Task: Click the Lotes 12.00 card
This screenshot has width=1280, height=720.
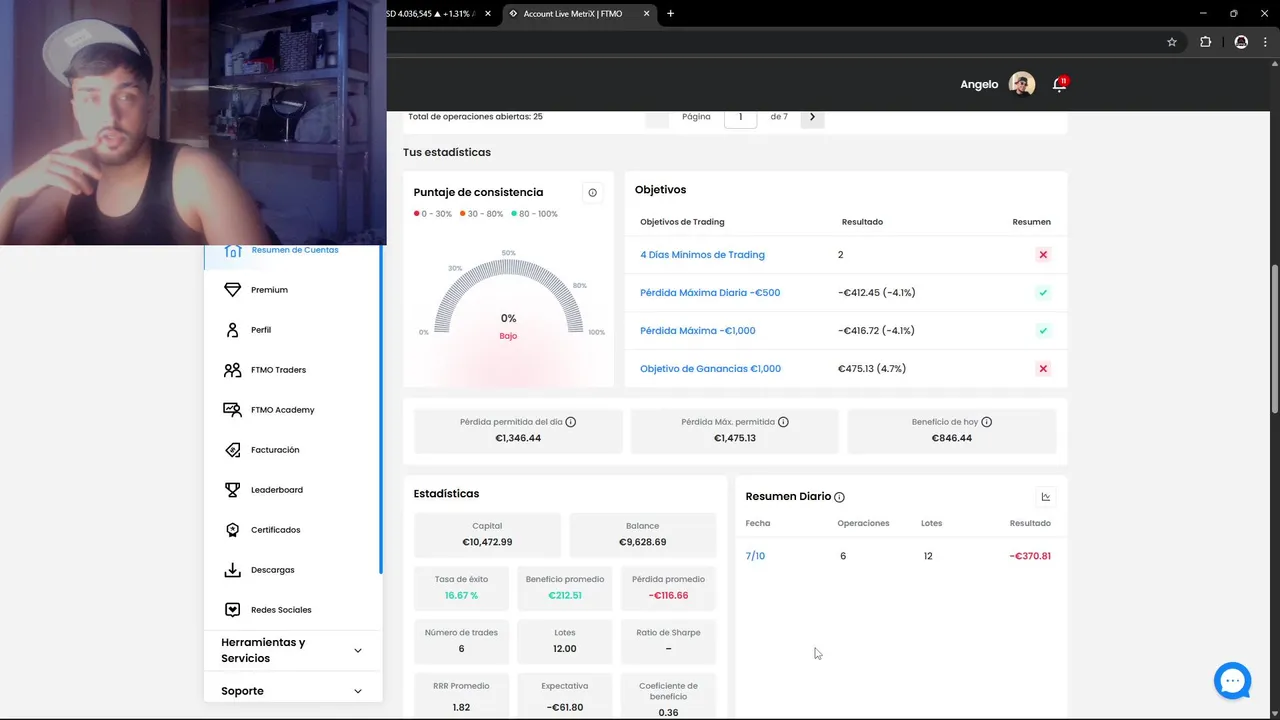Action: point(565,641)
